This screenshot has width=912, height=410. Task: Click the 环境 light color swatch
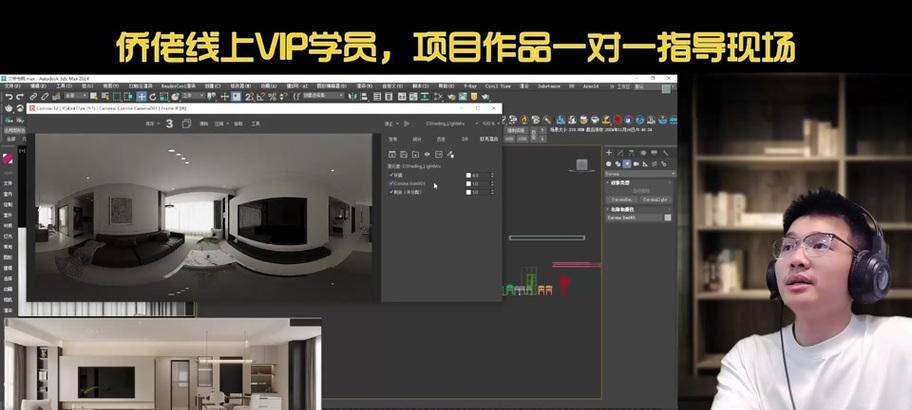468,174
